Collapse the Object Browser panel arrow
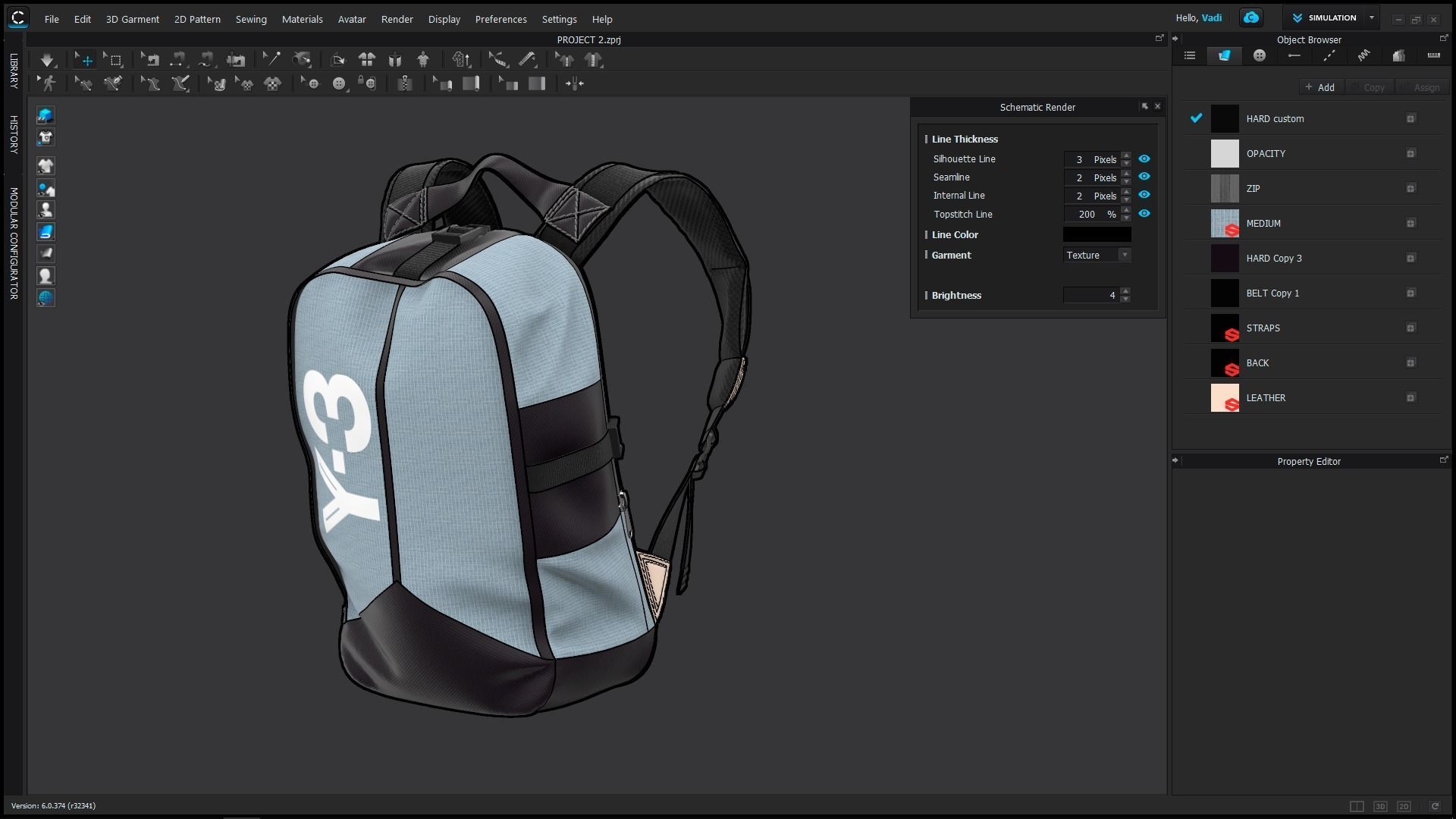This screenshot has width=1456, height=819. pos(1175,39)
